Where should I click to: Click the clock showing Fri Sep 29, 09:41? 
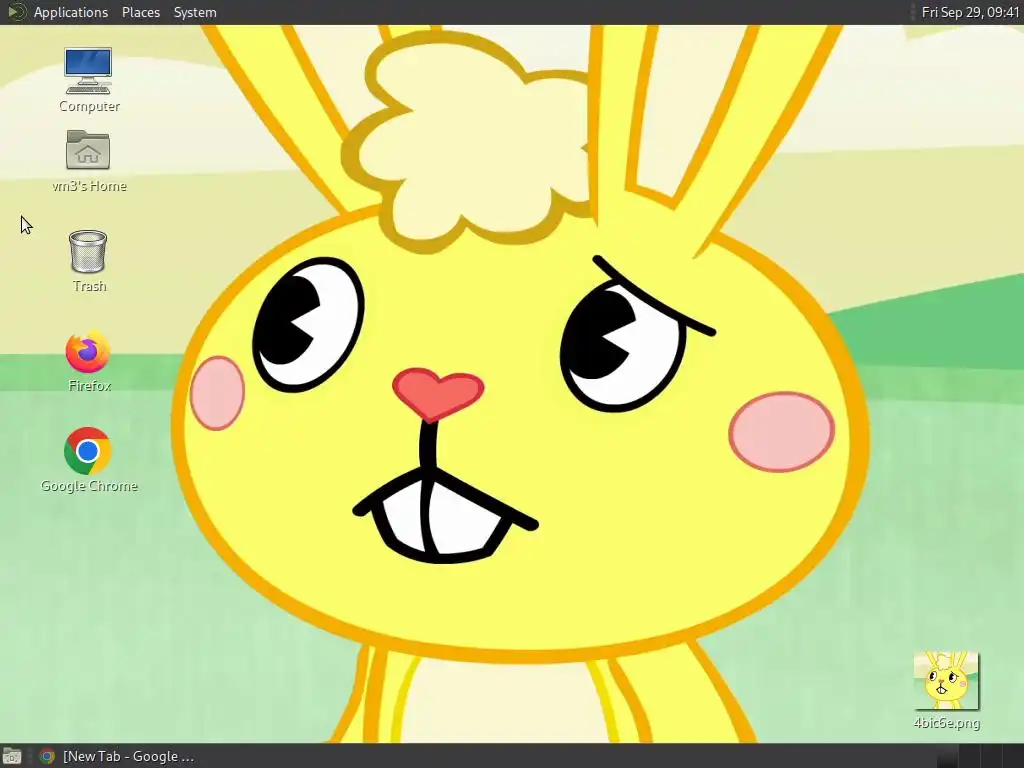pyautogui.click(x=970, y=12)
